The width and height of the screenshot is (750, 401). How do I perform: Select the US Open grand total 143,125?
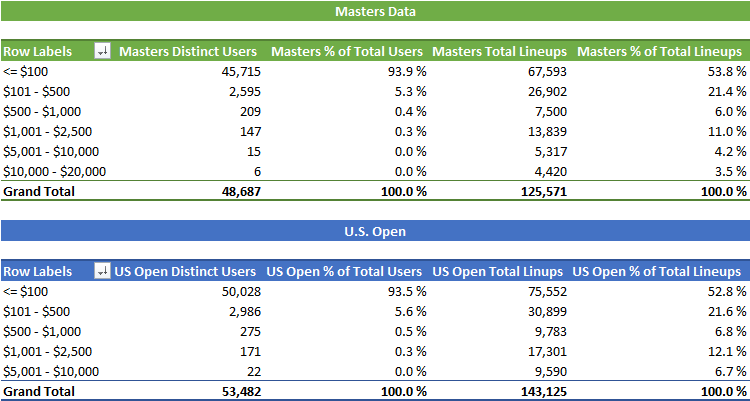(x=544, y=391)
